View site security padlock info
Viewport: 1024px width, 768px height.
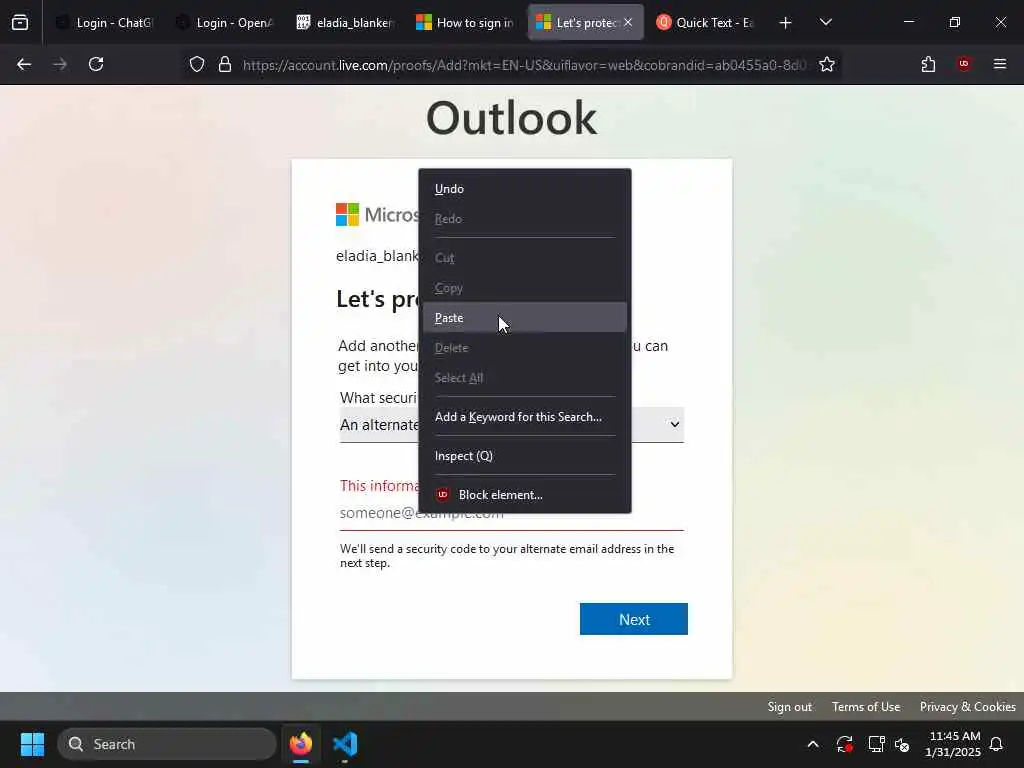[x=225, y=64]
